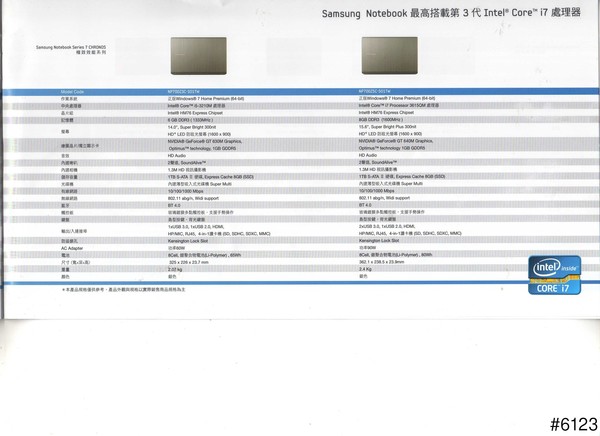Screen dimensions: 600x436
Task: Click the Intel inside Core i7 badge
Action: click(554, 275)
